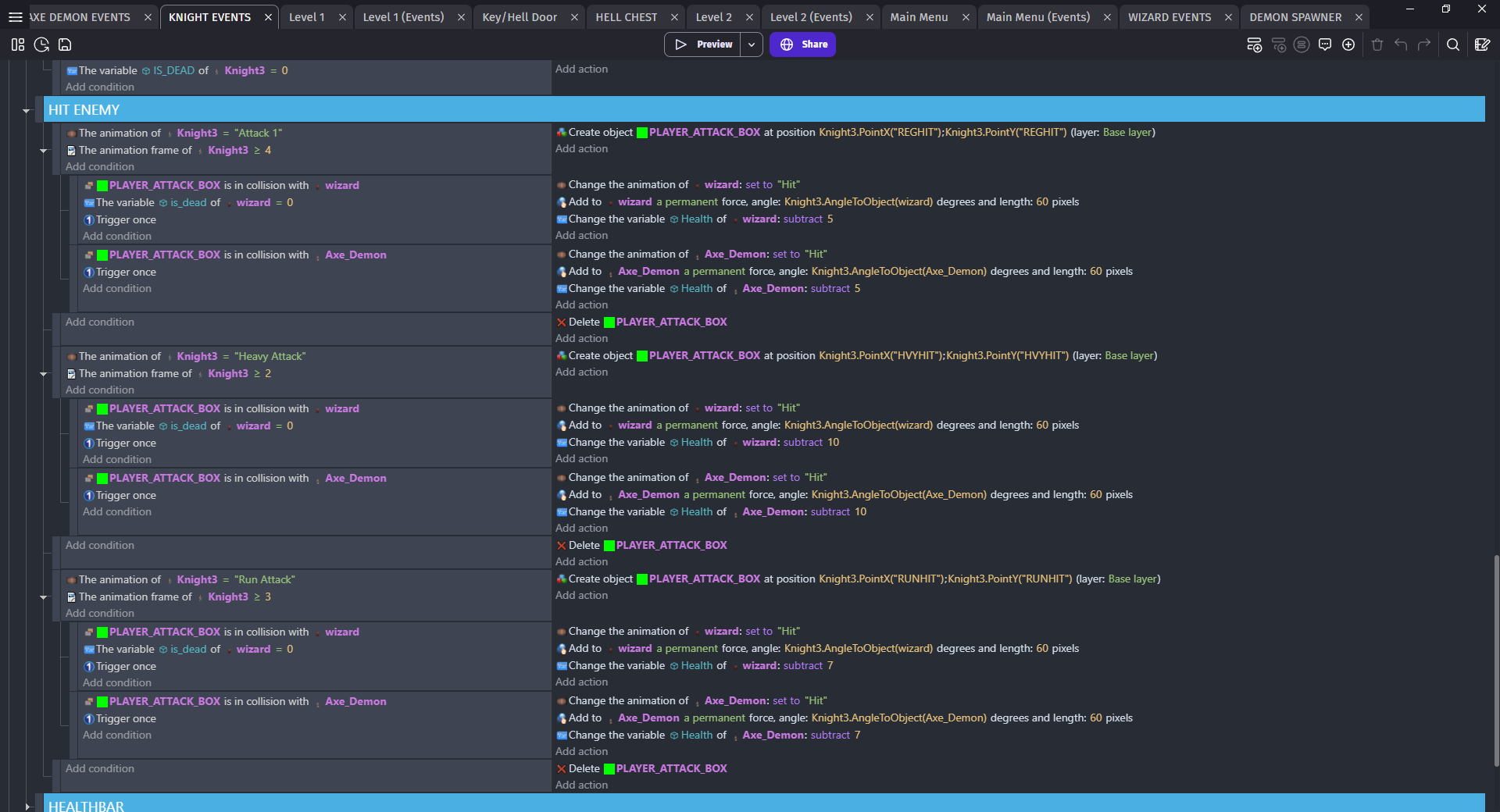Undo the last change
This screenshot has height=812, width=1500.
tap(1399, 45)
